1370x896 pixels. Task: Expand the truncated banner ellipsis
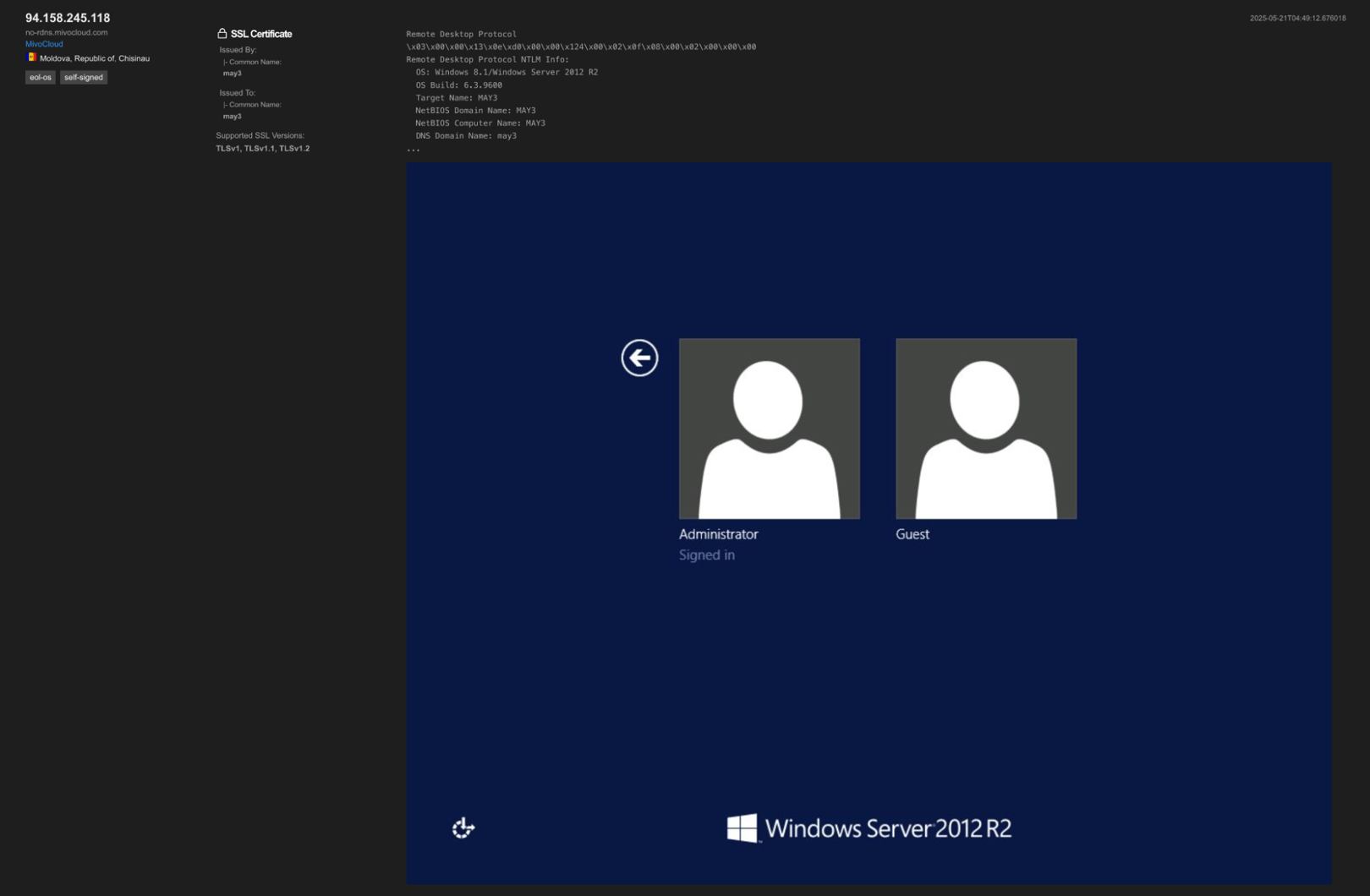(x=413, y=149)
